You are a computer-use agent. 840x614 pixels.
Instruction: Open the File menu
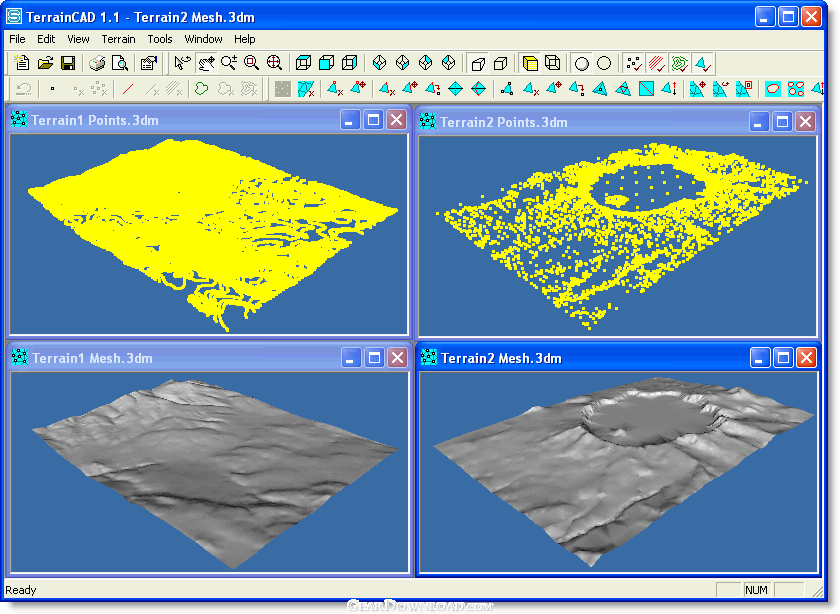point(17,39)
